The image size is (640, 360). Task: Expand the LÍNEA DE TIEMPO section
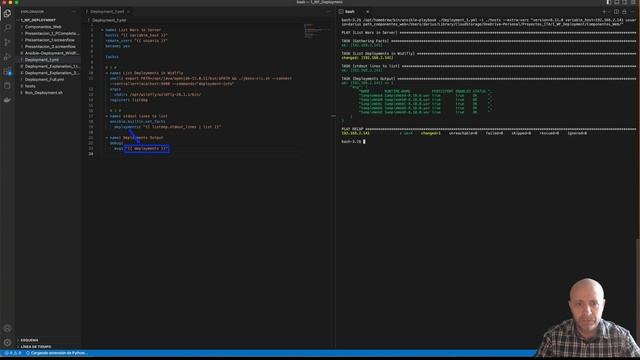coord(36,347)
